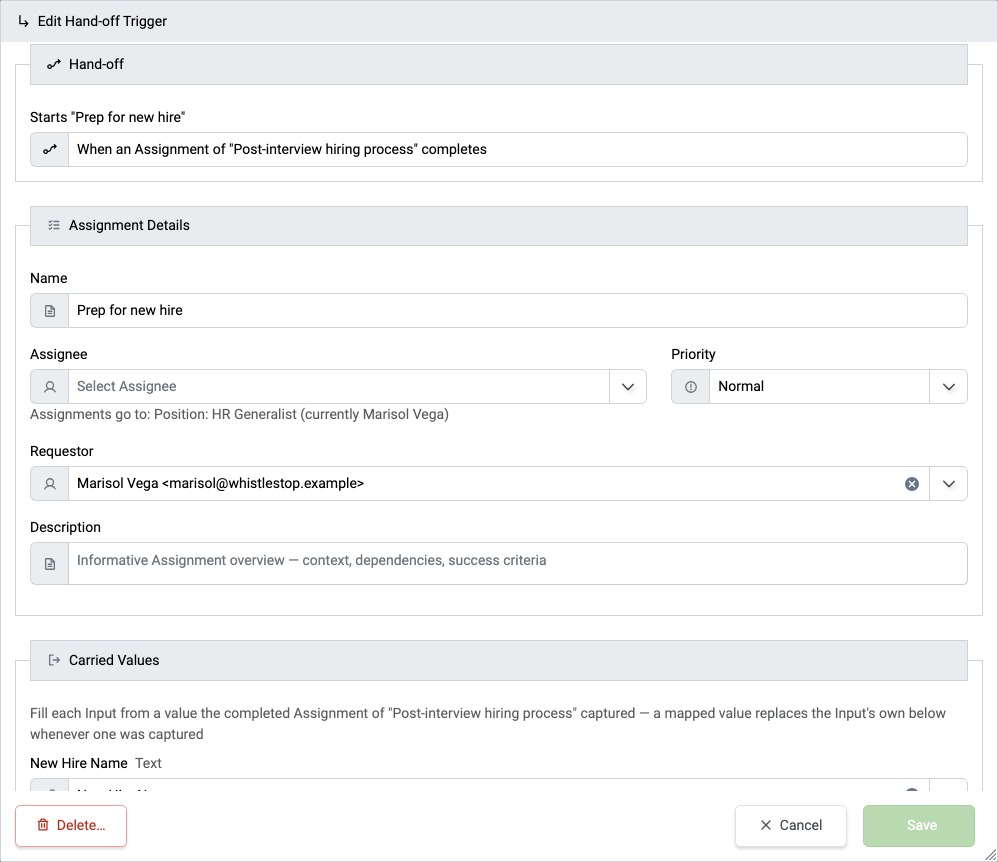This screenshot has height=862, width=998.
Task: Click the Assignee label
Action: point(59,355)
